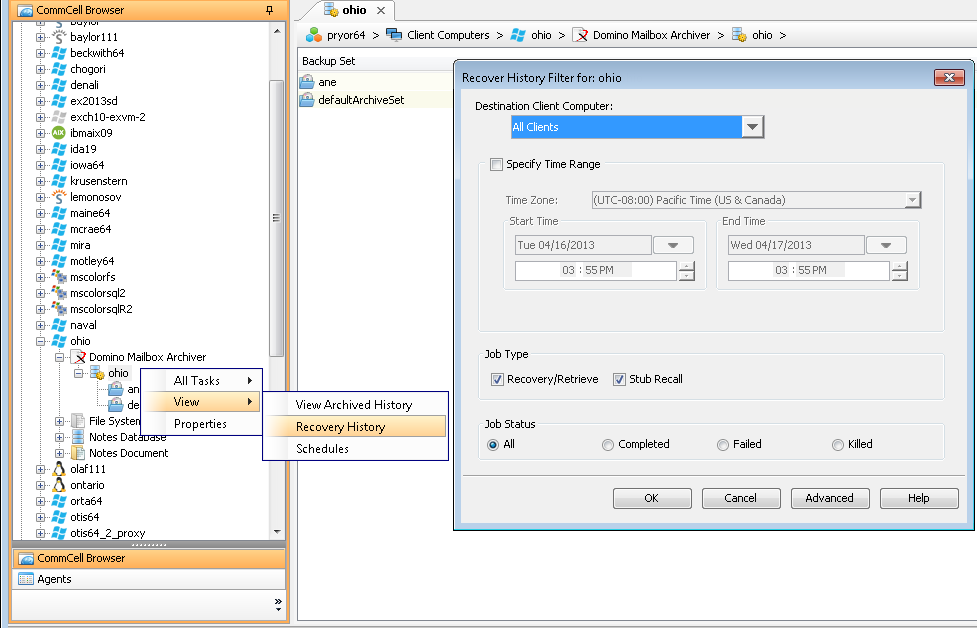
Task: Click the mscolorsql2 cluster client icon
Action: point(59,293)
